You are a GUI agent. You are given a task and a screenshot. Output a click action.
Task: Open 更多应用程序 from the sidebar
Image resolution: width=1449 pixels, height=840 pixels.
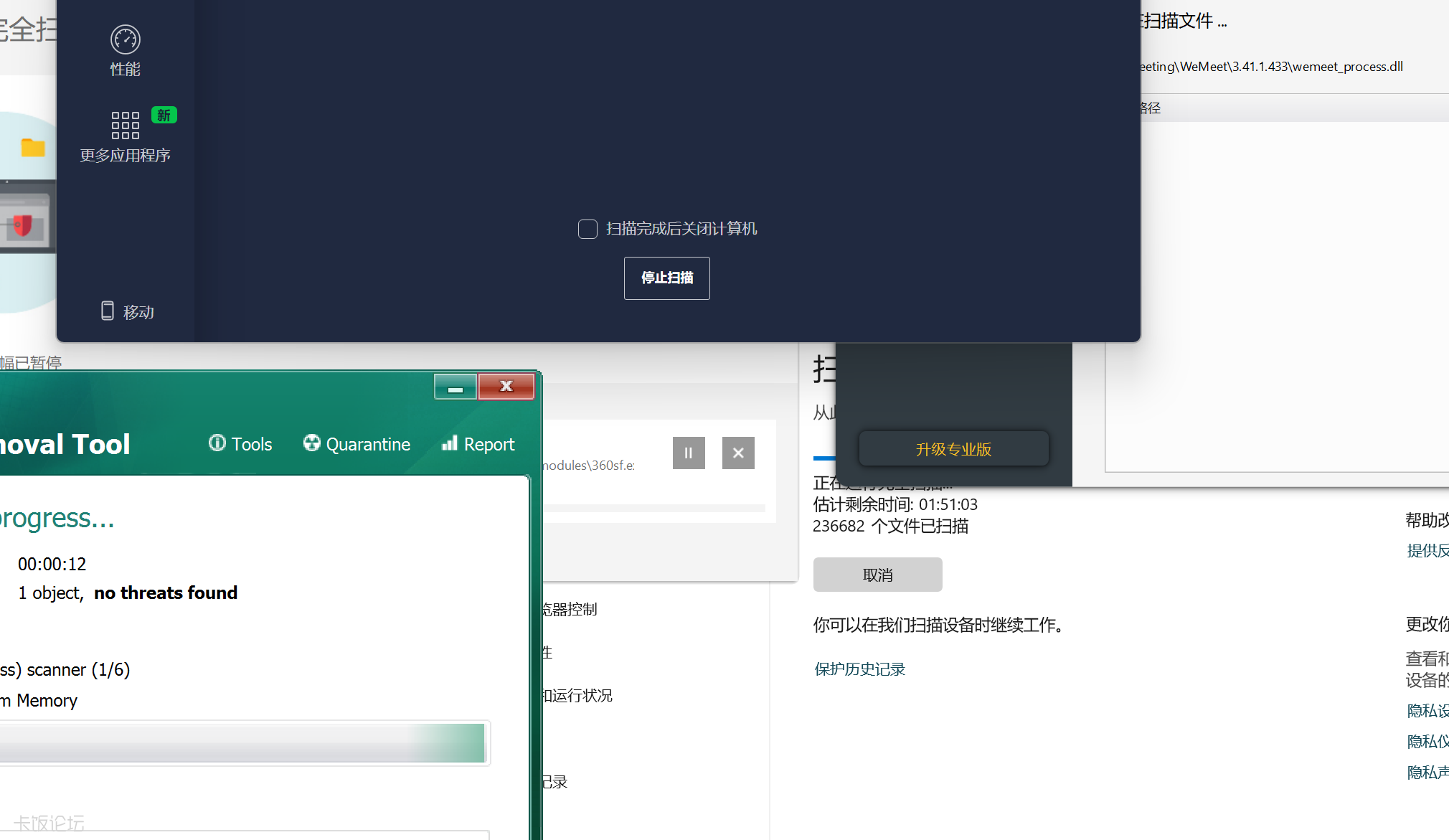125,136
